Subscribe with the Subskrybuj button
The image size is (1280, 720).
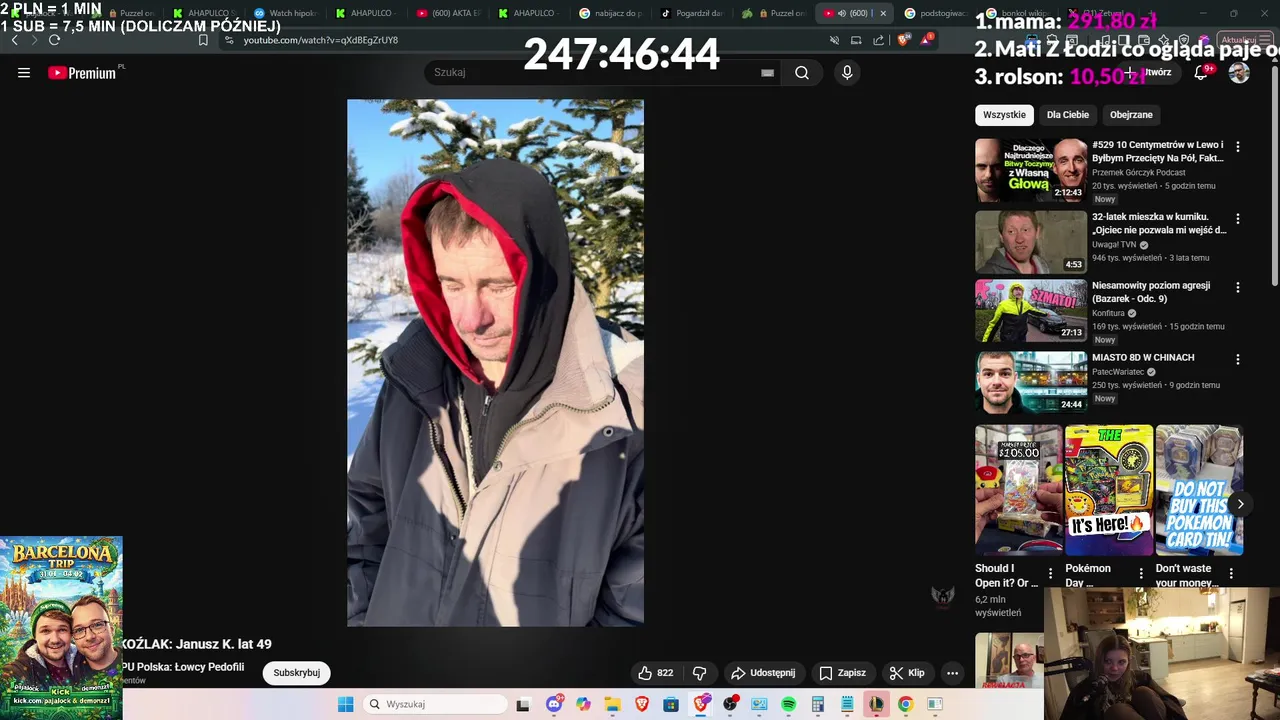point(297,673)
